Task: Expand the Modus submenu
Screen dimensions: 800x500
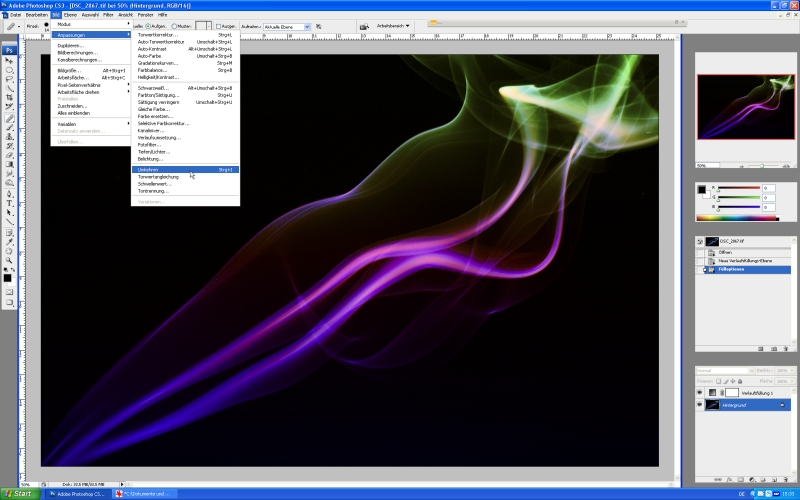Action: tap(92, 24)
